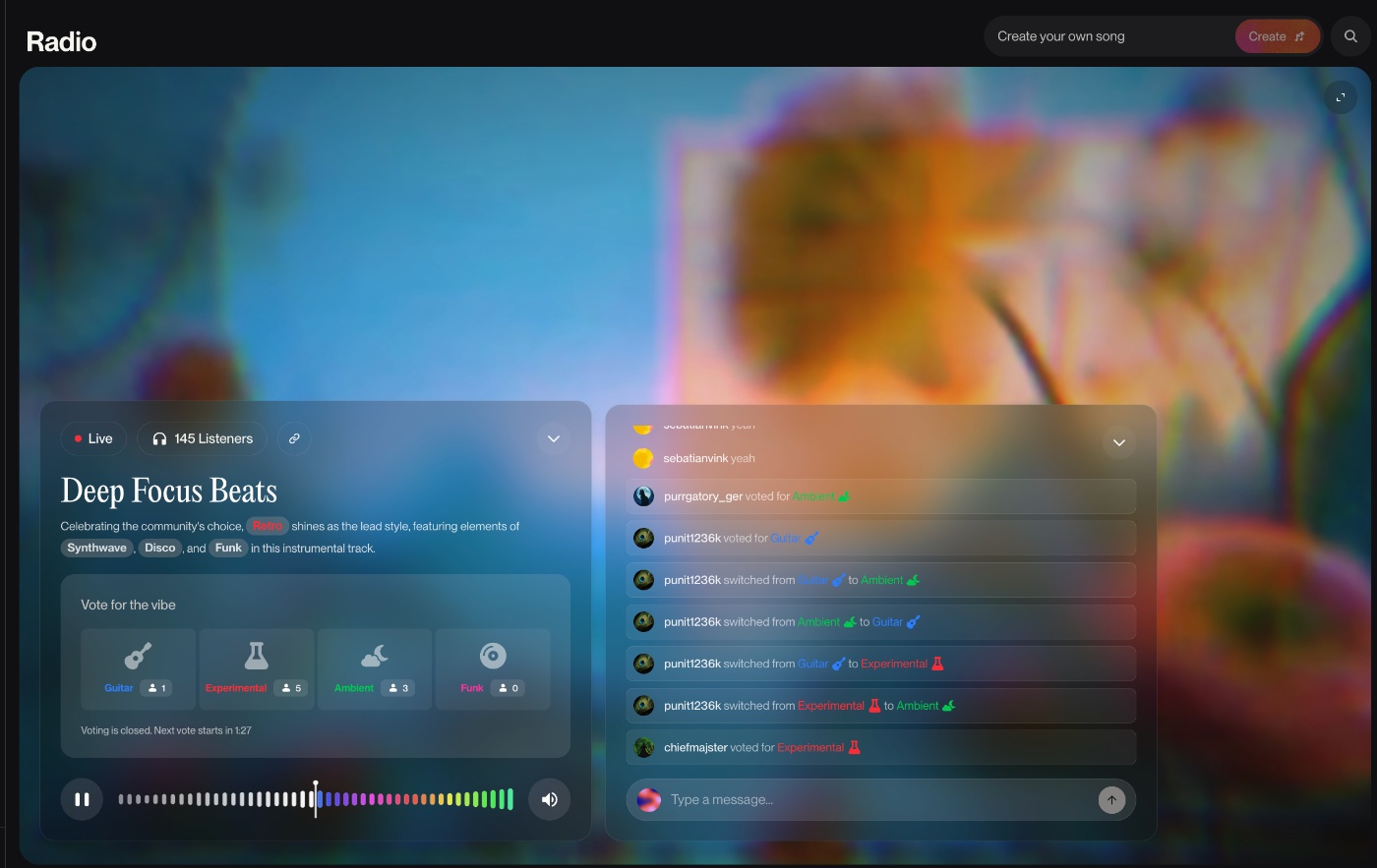Click the Funk vinyl icon
The height and width of the screenshot is (868, 1377).
[493, 655]
